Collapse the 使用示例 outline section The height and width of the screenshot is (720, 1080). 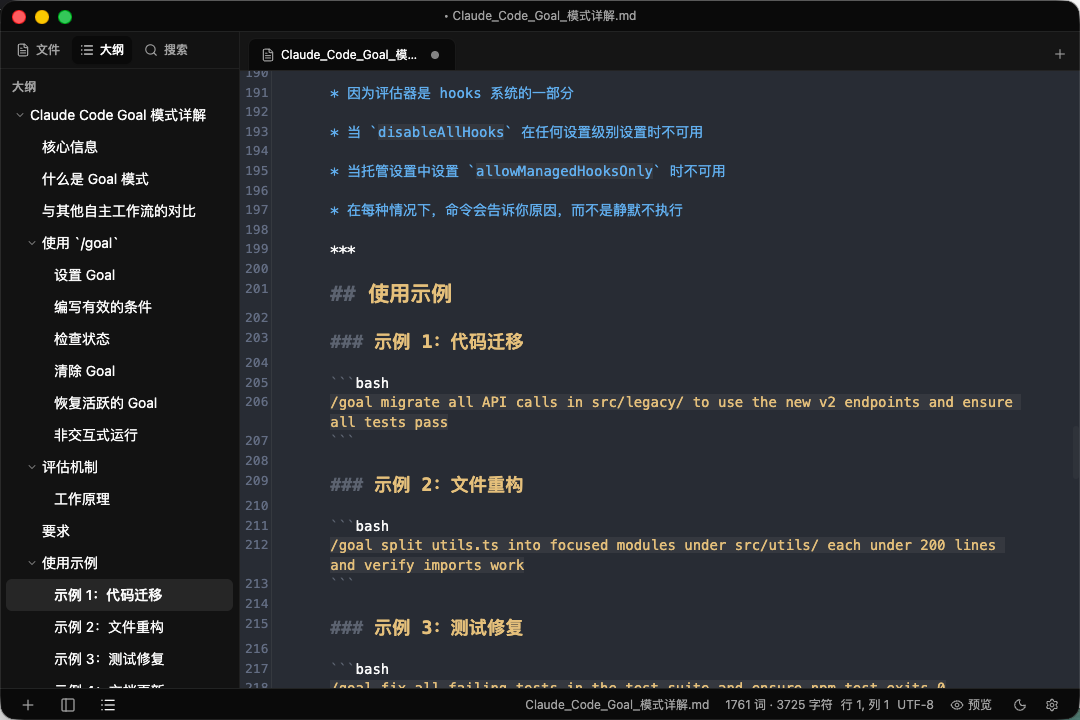32,563
